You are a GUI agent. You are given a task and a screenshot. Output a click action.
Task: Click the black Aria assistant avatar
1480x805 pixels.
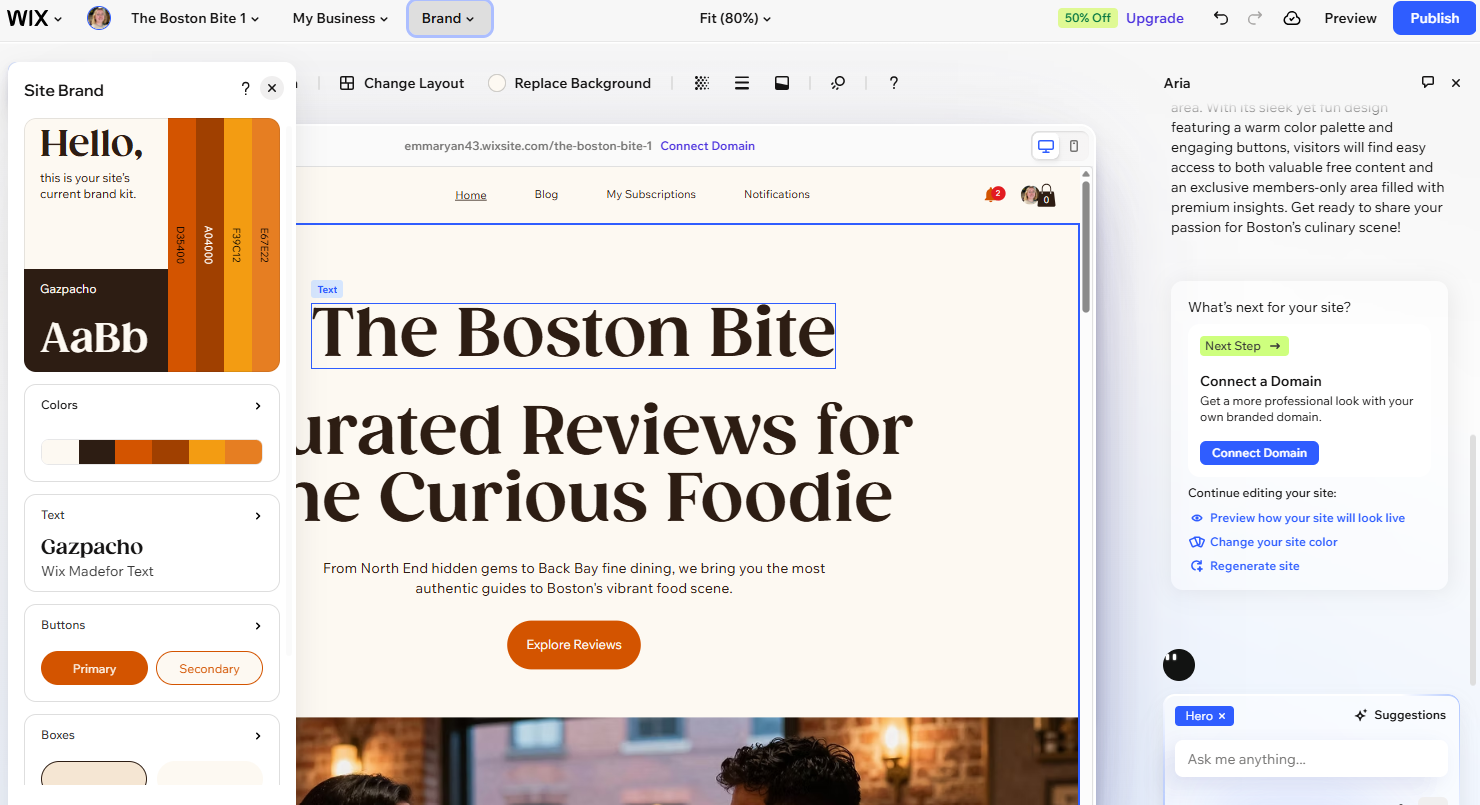coord(1179,665)
